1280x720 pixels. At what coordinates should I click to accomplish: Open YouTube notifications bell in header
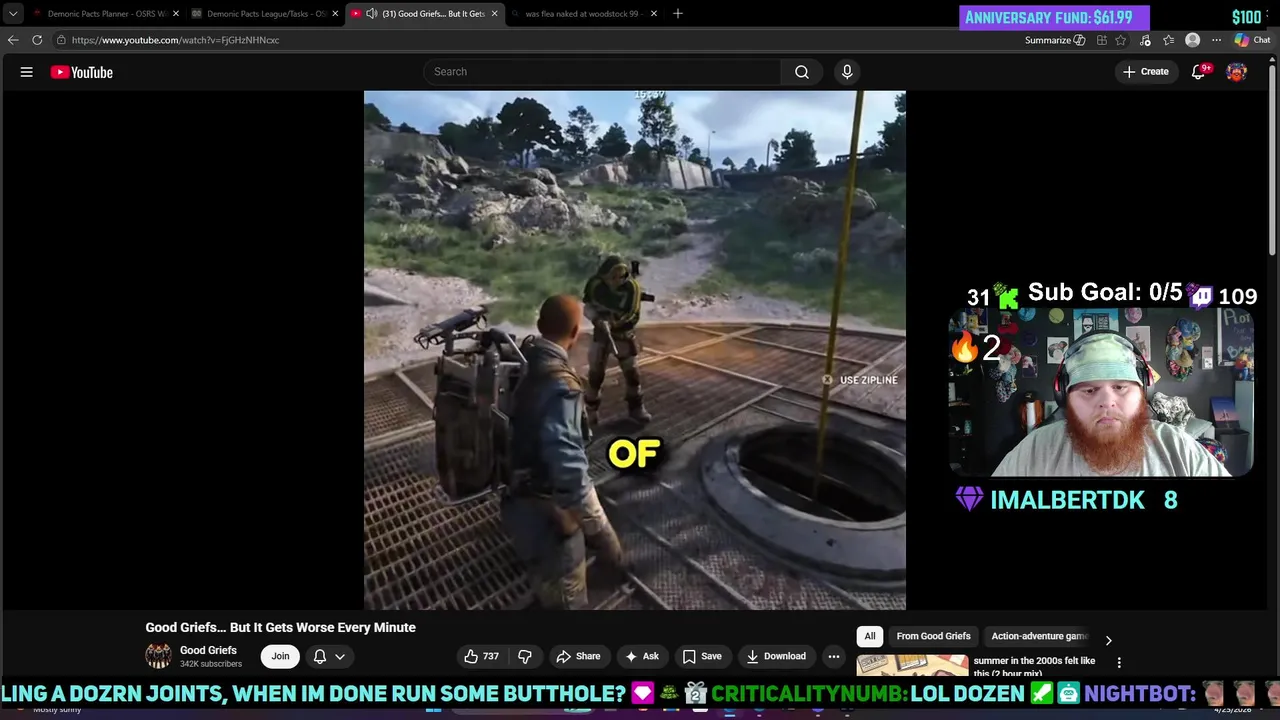(x=1198, y=72)
